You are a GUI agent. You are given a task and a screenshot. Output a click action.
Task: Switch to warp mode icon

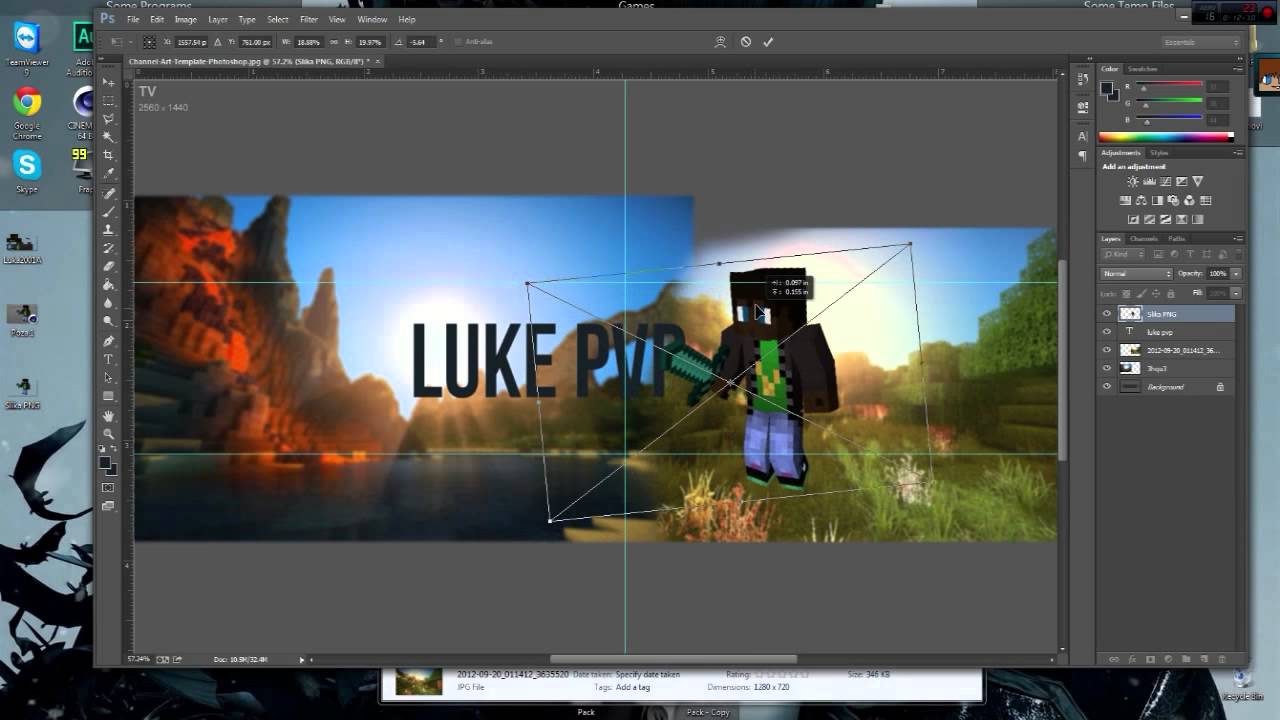click(720, 42)
